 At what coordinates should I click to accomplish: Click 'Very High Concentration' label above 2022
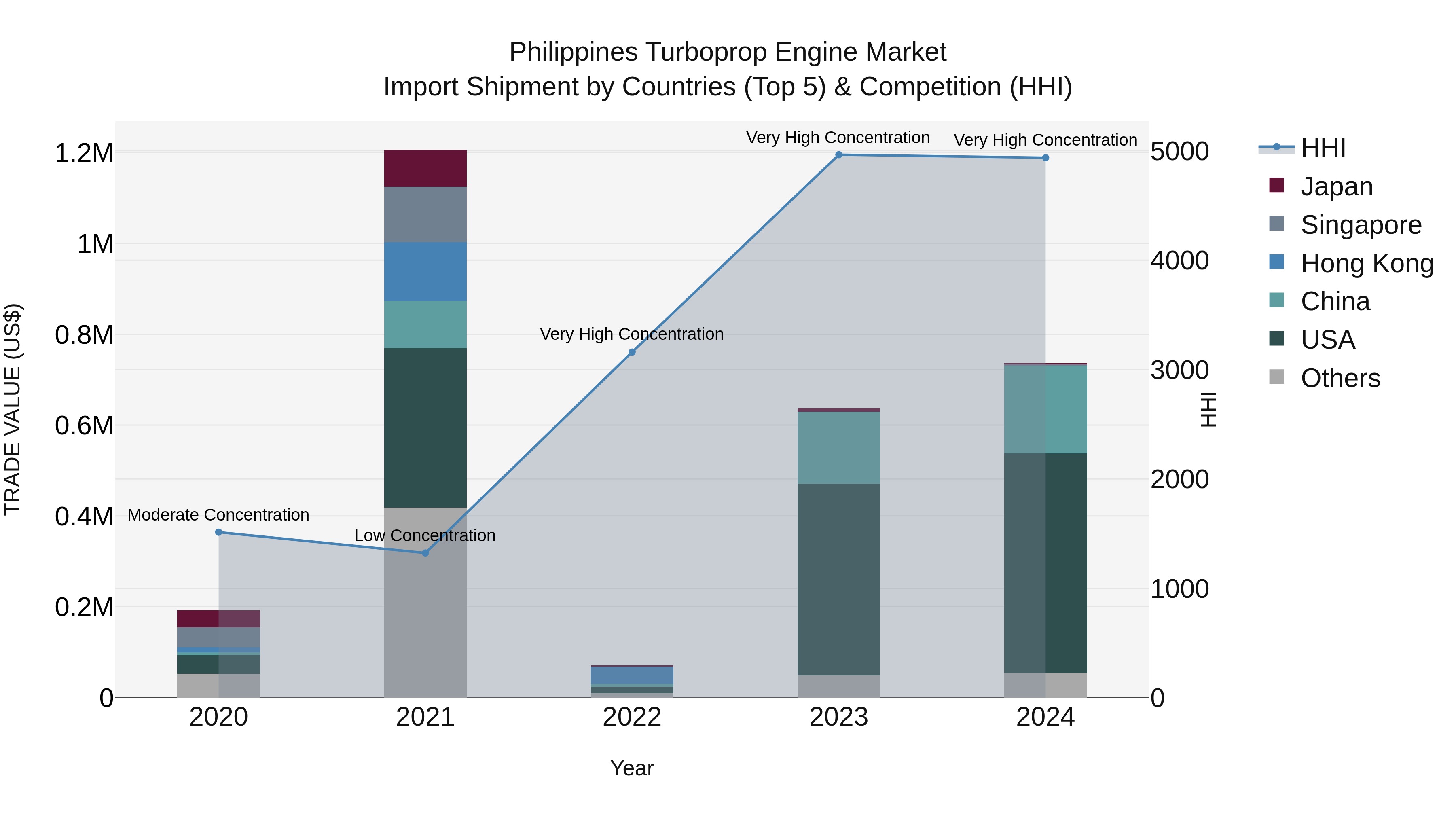click(x=632, y=334)
